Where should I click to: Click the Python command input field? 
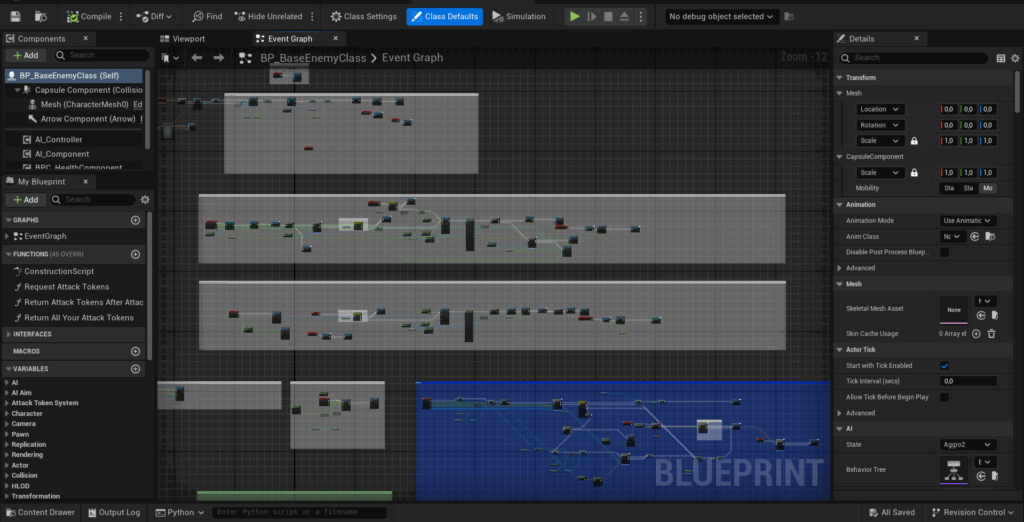click(300, 512)
